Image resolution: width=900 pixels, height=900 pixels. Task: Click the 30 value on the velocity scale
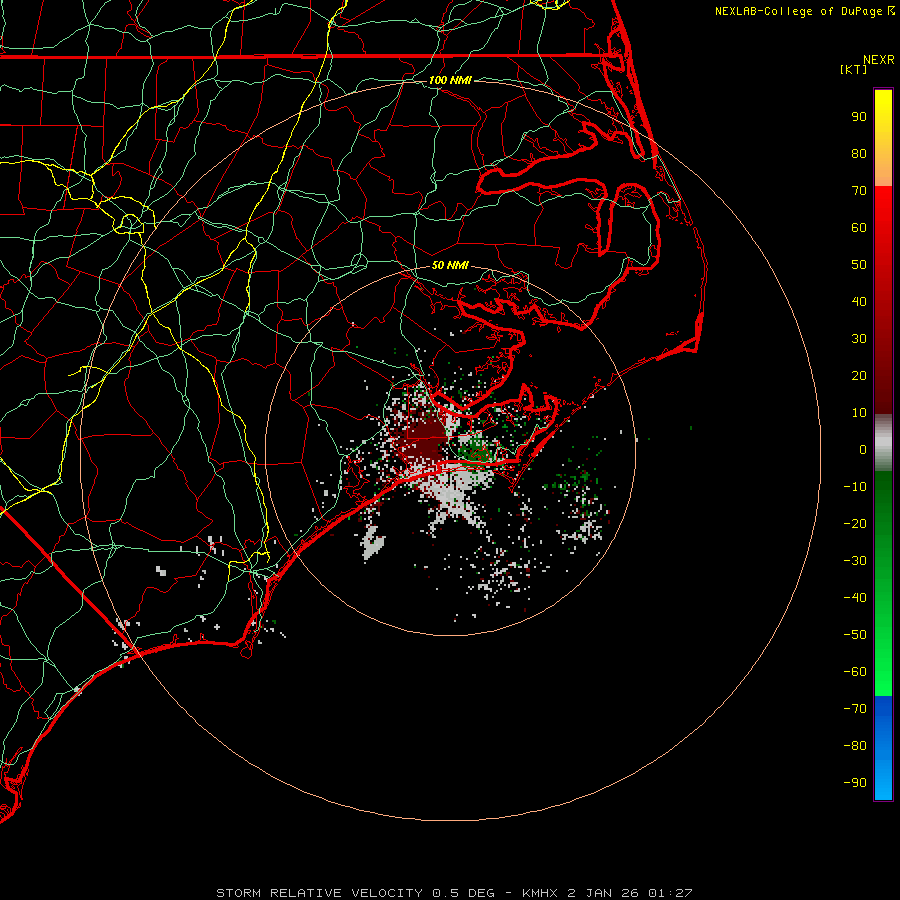(859, 339)
